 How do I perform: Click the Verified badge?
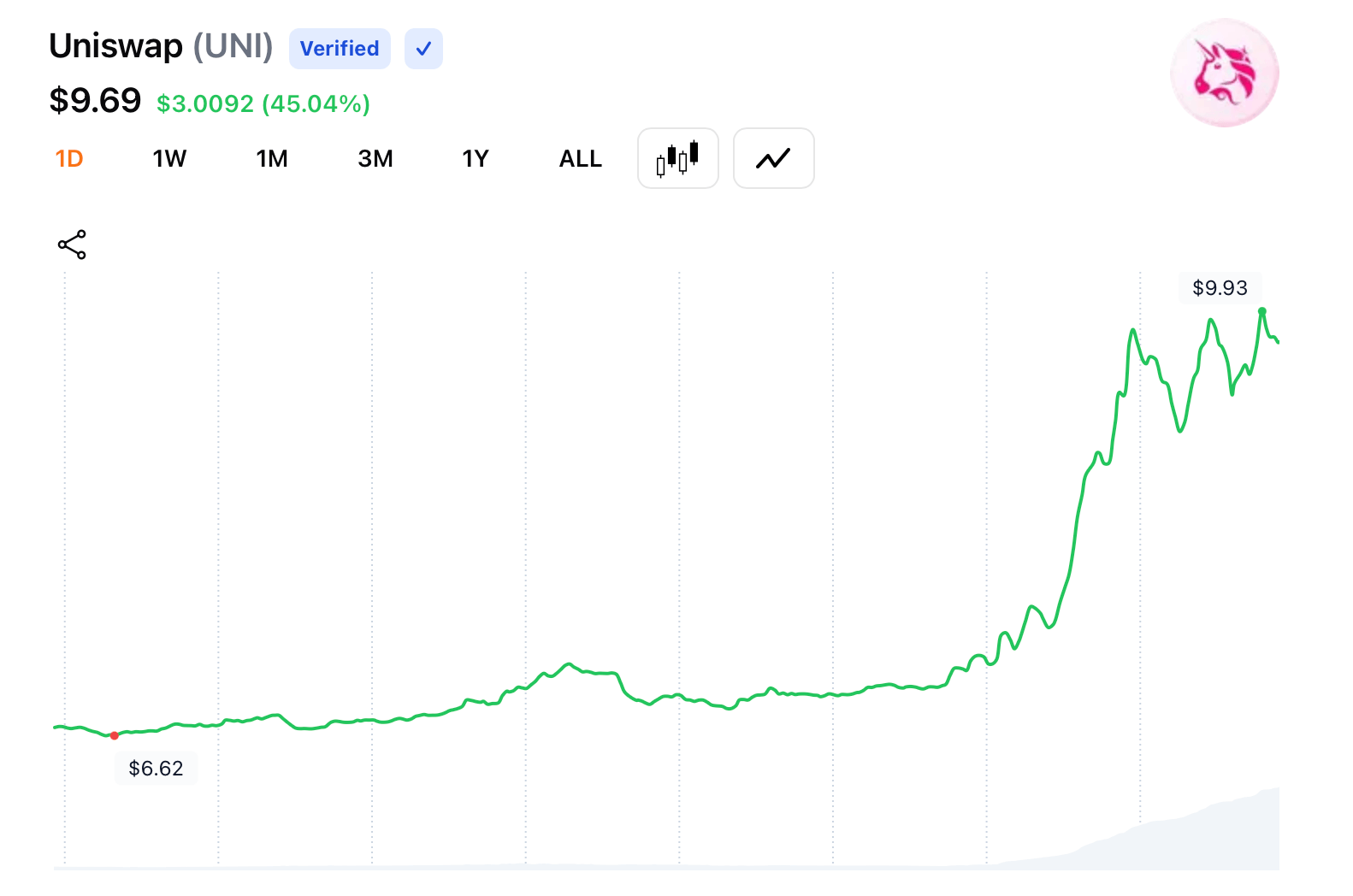pyautogui.click(x=340, y=49)
